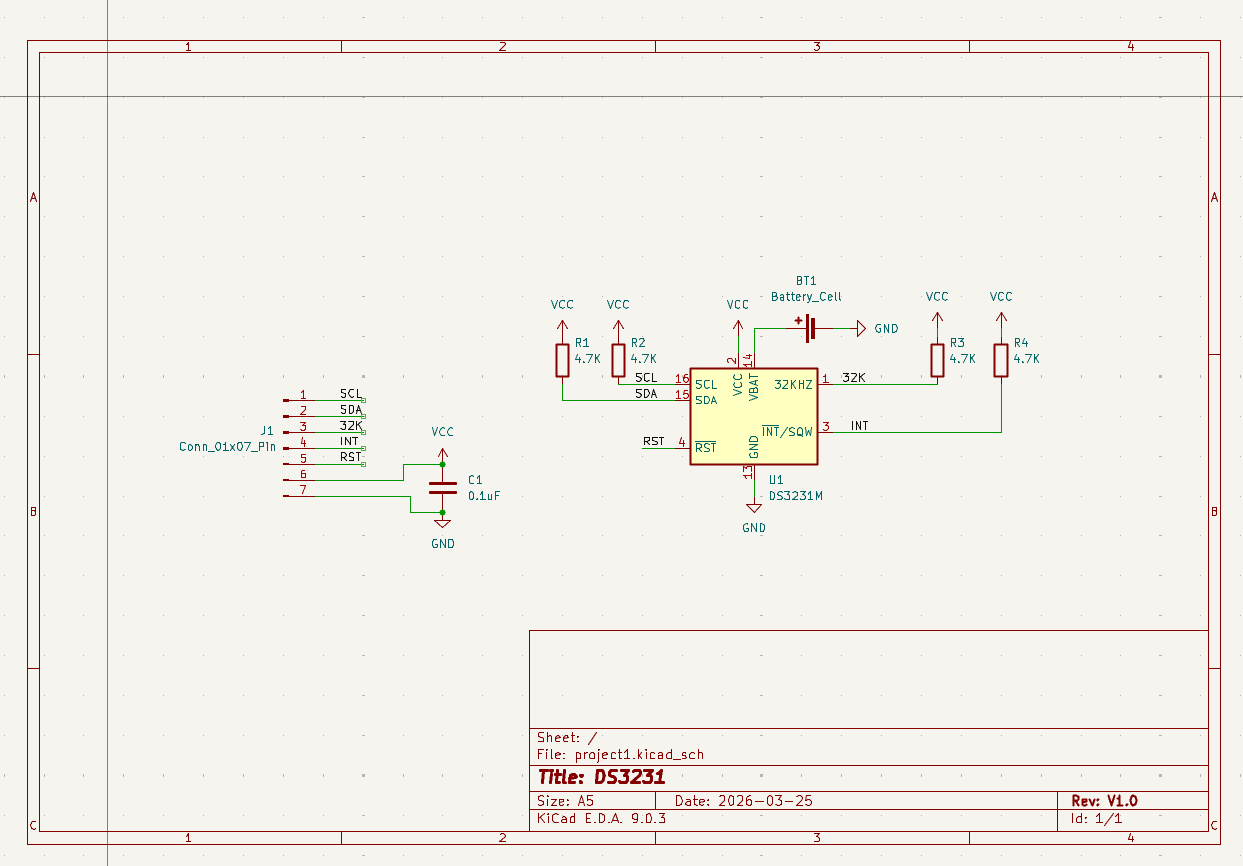
Task: Select capacitor C1 symbol
Action: coord(442,488)
